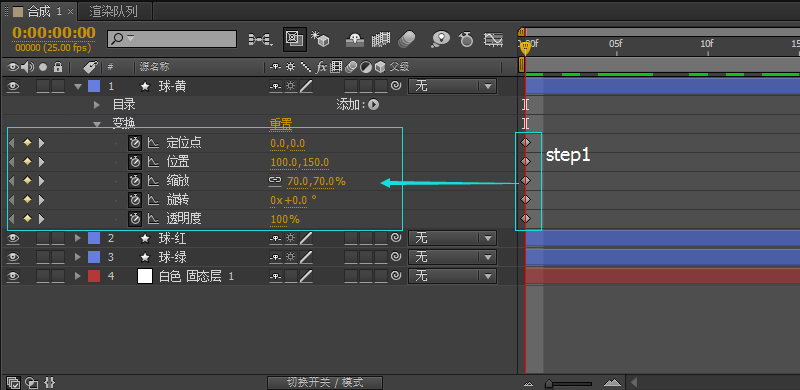This screenshot has height=390, width=800.
Task: Switch to the 合成 1 tab
Action: [x=44, y=11]
